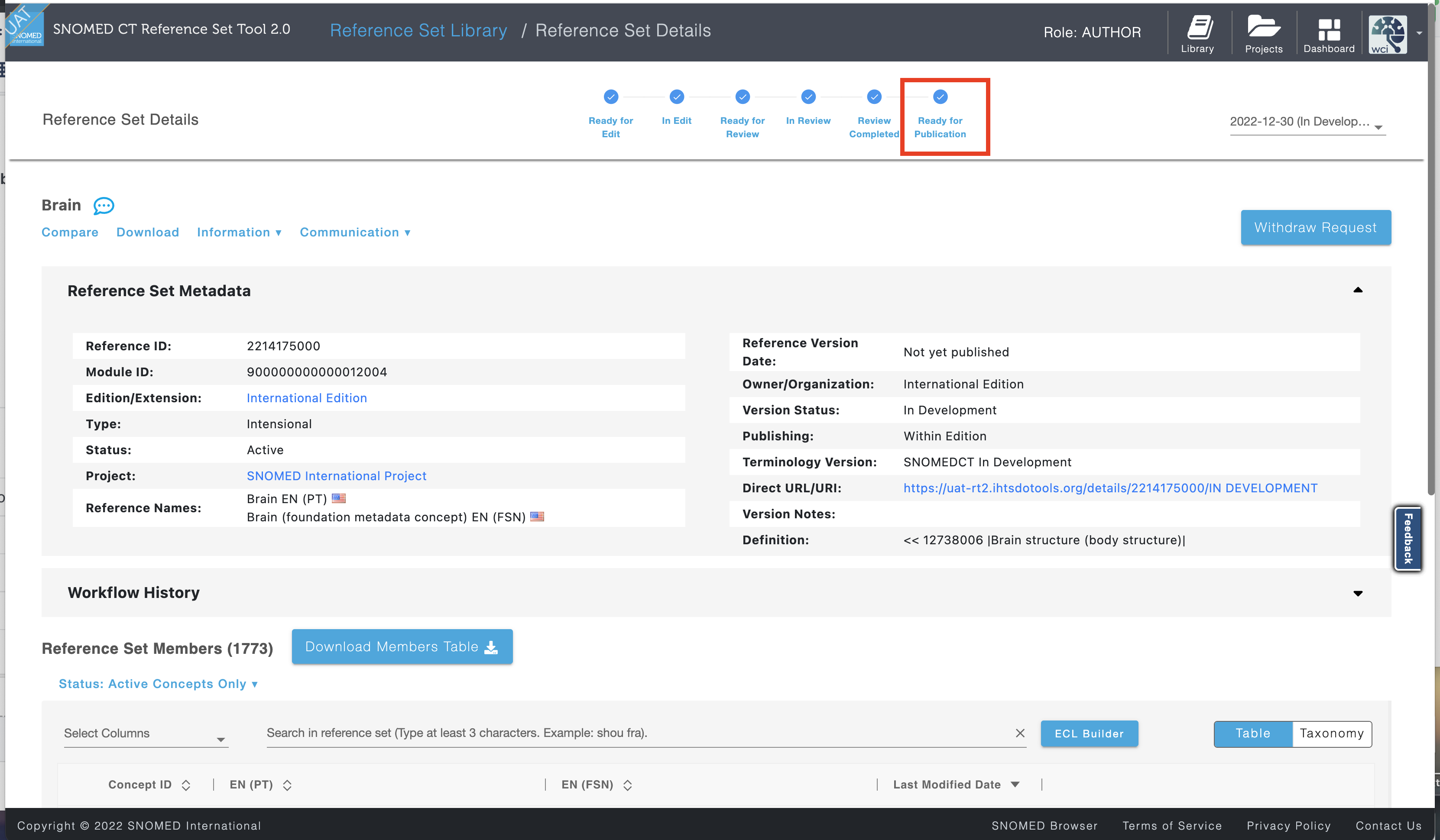Click Publishing value Within Edition
This screenshot has width=1440, height=840.
tap(944, 436)
